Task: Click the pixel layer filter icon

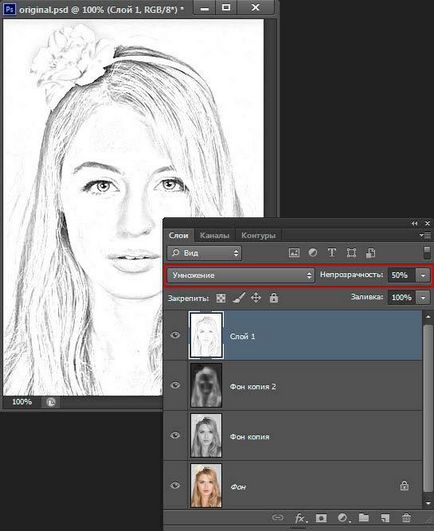Action: pos(294,253)
